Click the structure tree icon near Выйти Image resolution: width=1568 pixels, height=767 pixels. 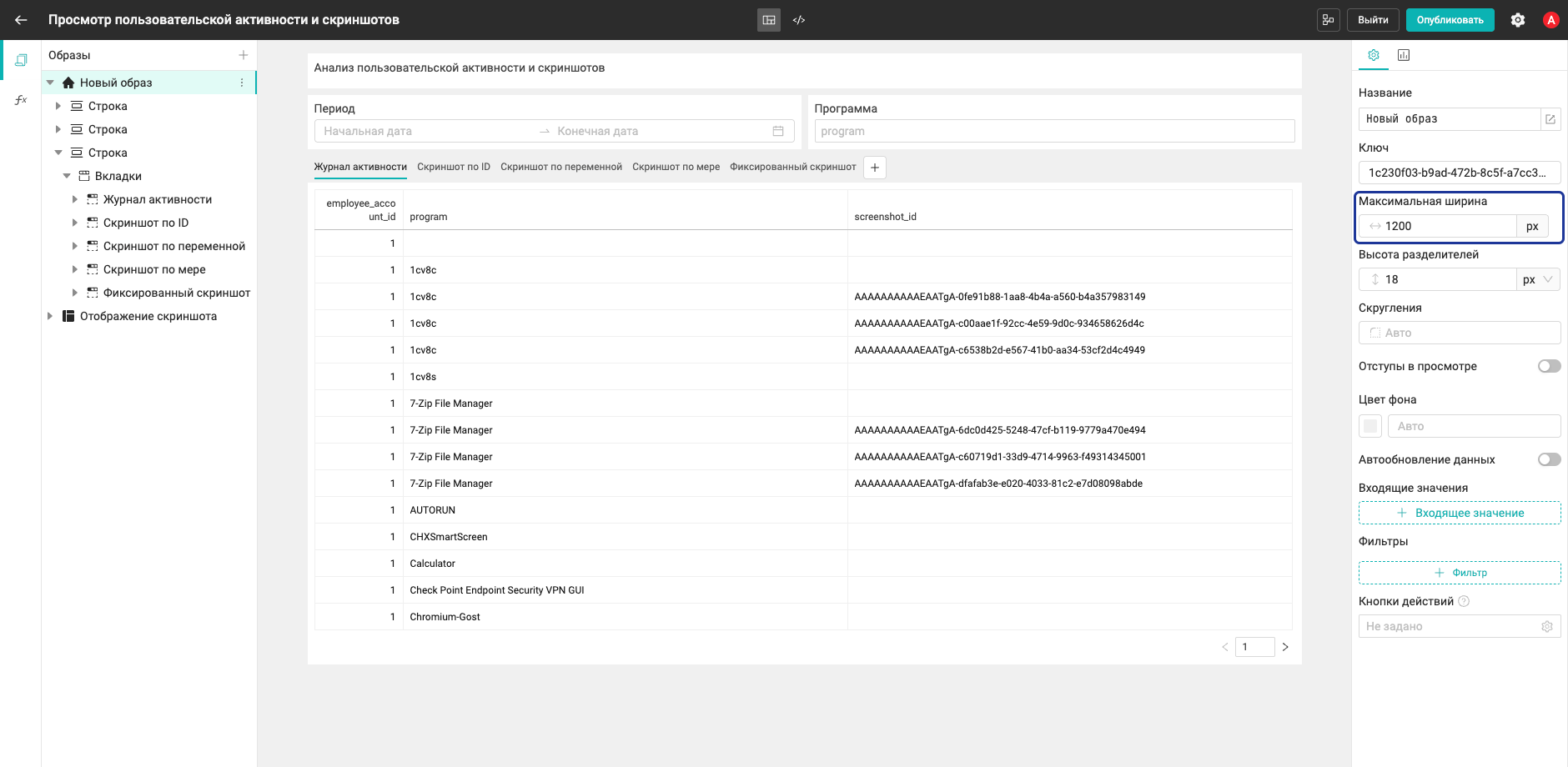pos(1329,20)
